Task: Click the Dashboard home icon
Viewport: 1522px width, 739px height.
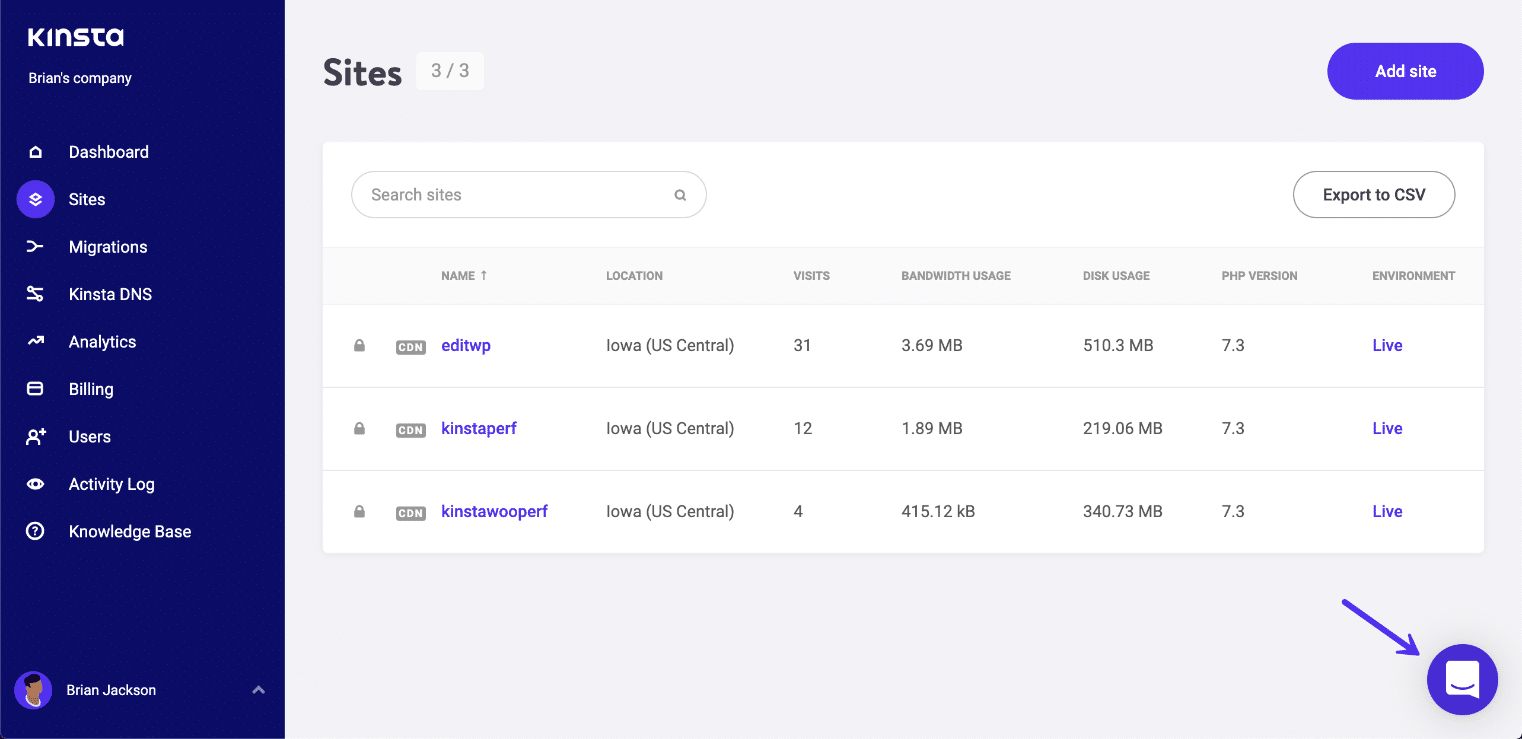Action: click(x=35, y=152)
